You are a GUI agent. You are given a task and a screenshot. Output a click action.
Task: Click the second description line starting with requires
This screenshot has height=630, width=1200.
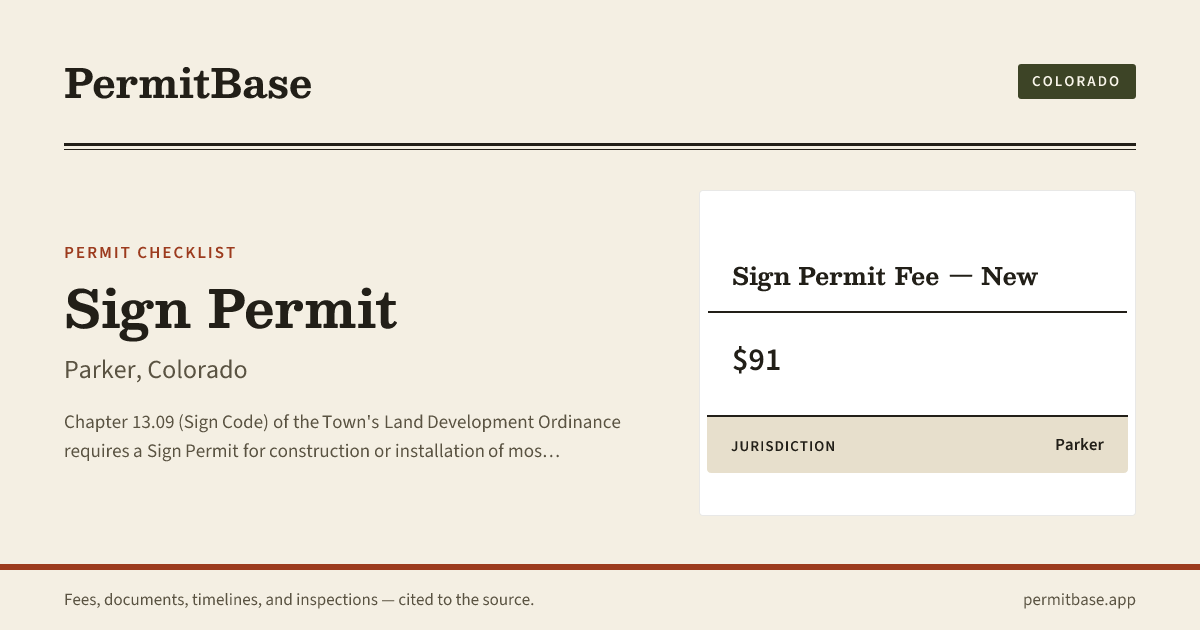(x=312, y=451)
